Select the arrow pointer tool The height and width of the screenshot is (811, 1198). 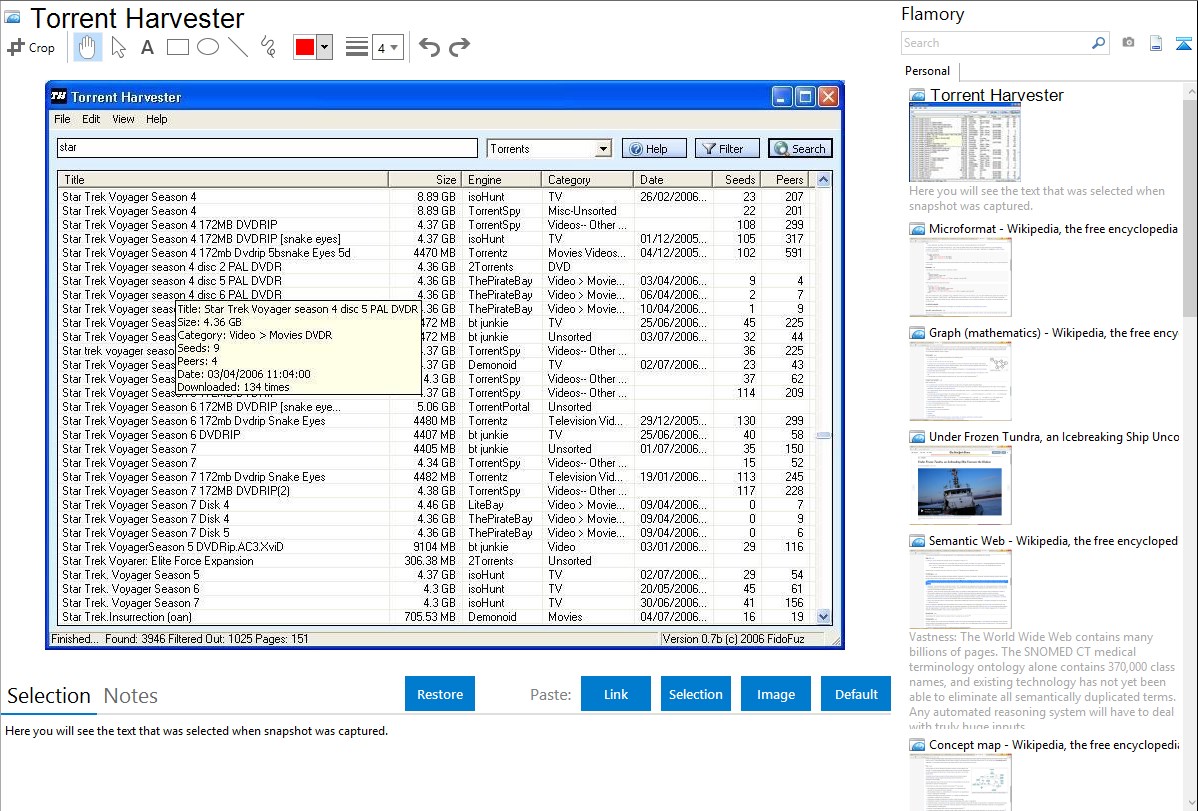point(118,47)
